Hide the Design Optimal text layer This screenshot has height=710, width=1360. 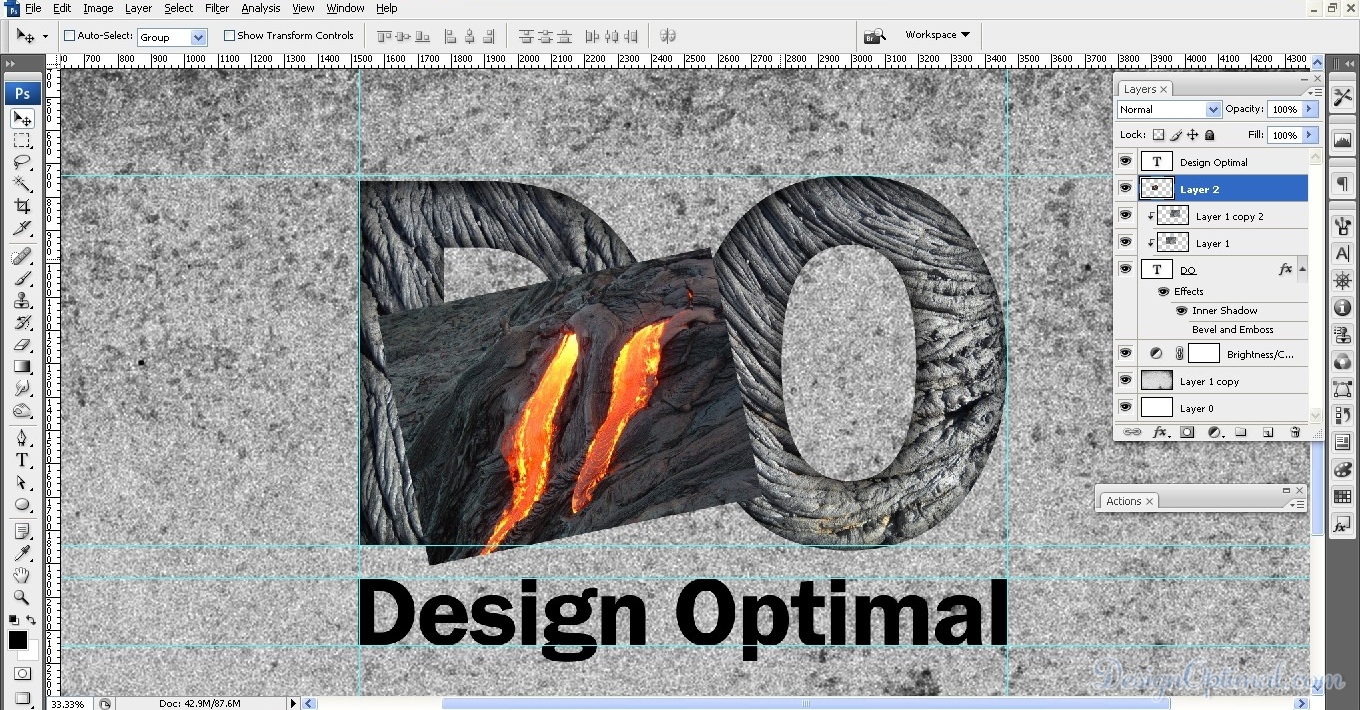click(1125, 161)
